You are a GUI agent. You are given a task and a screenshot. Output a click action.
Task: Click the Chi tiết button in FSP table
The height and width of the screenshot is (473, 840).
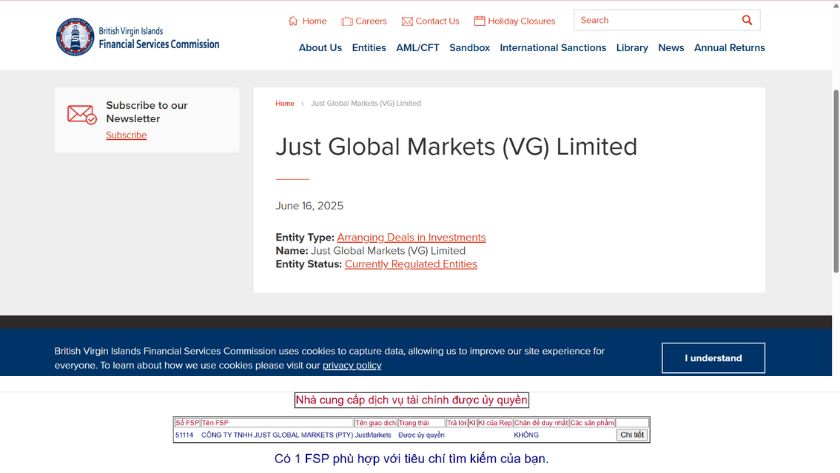point(632,435)
